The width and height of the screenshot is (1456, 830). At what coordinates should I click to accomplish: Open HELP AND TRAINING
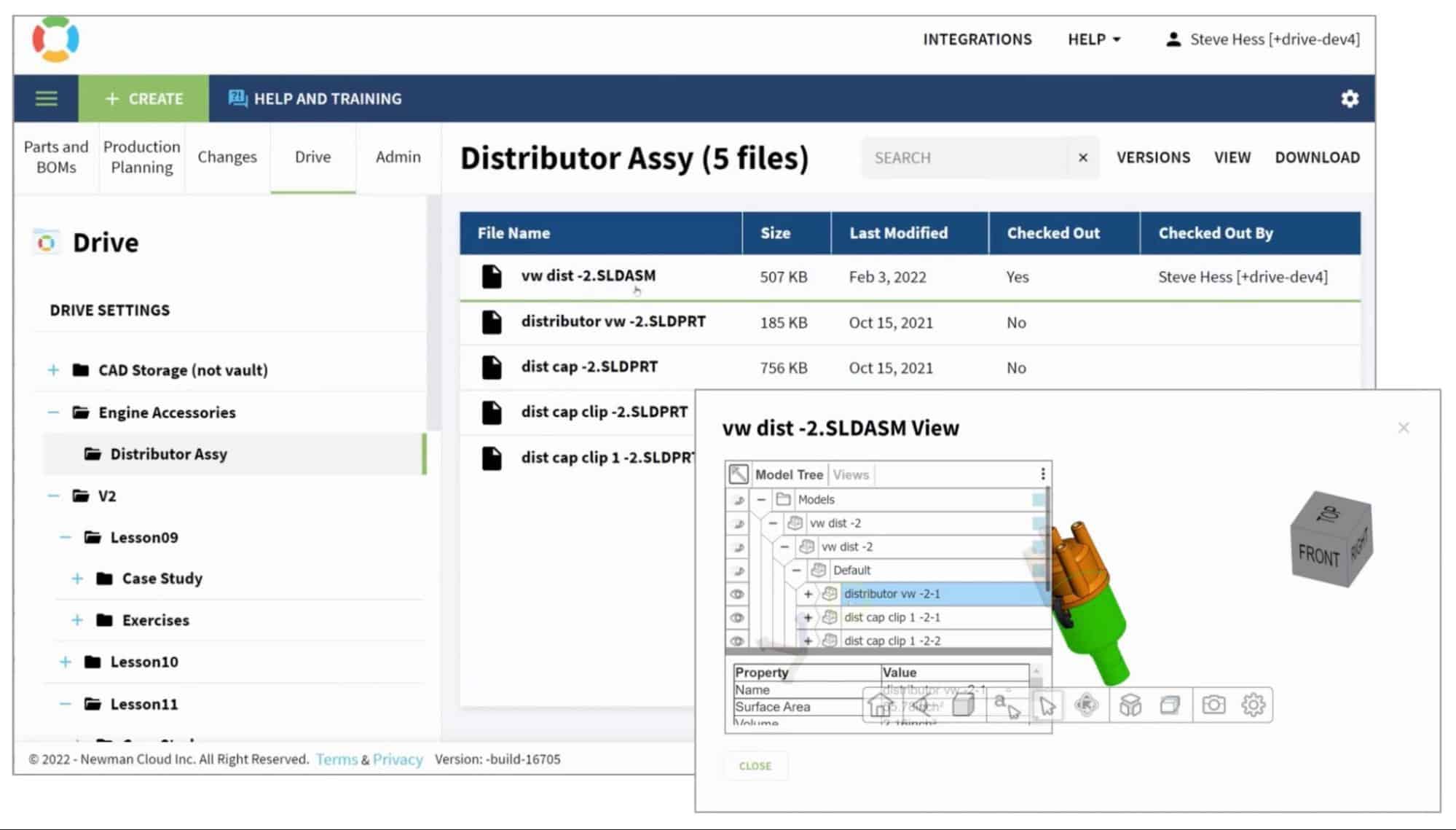point(315,98)
